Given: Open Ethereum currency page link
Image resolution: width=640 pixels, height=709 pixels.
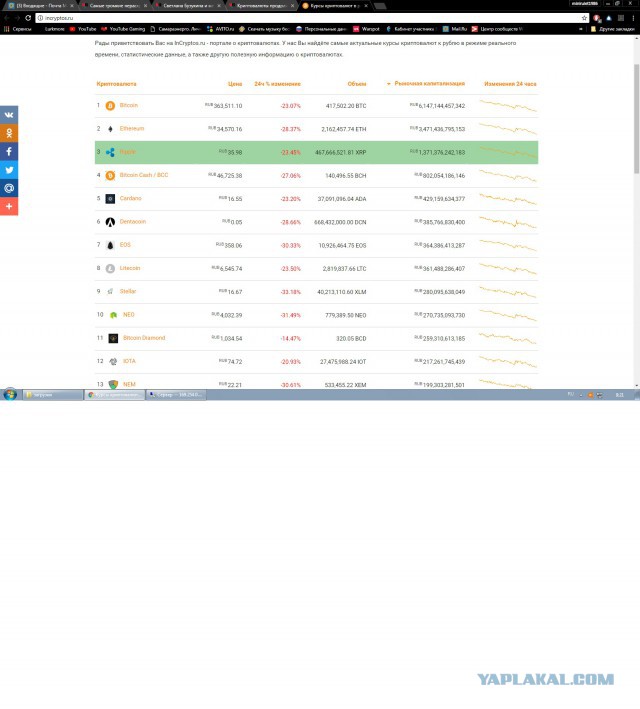Looking at the screenshot, I should tap(132, 128).
